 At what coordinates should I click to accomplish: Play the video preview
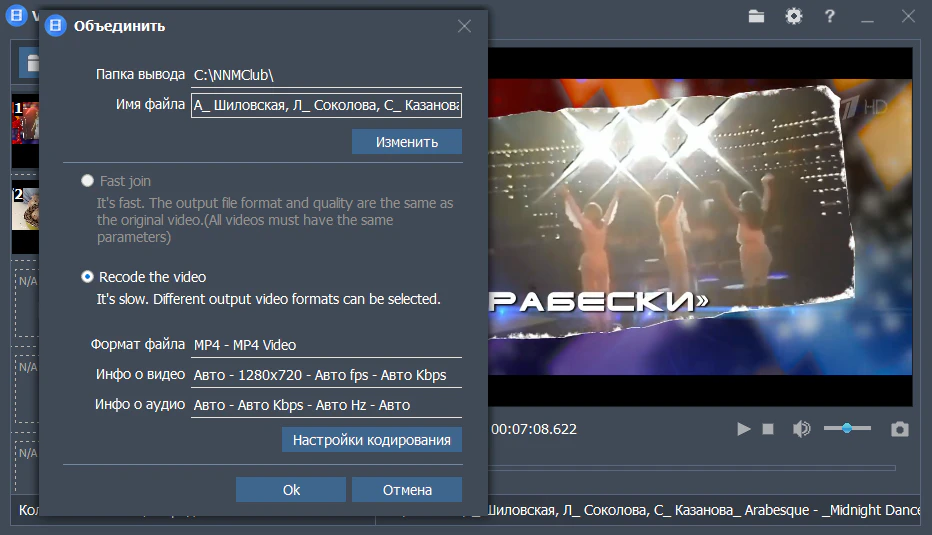(x=743, y=429)
